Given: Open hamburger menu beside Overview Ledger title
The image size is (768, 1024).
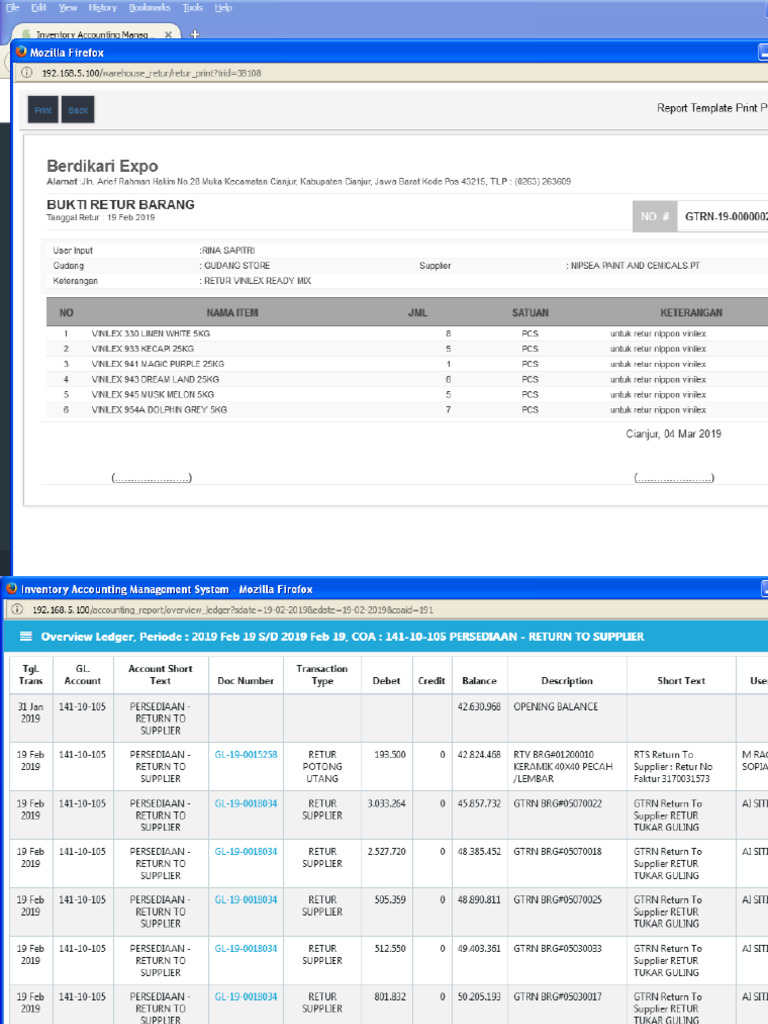Looking at the screenshot, I should tap(25, 636).
